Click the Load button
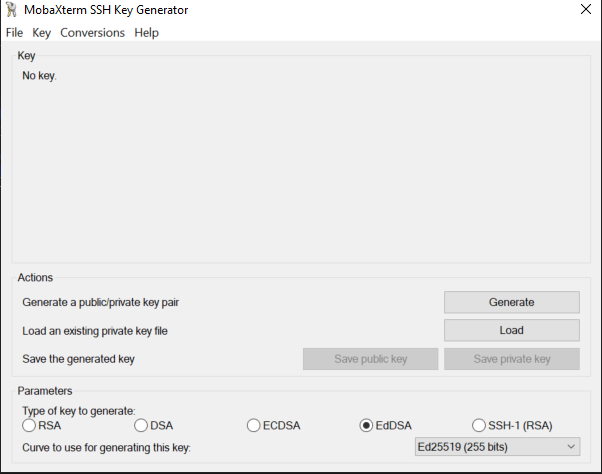The height and width of the screenshot is (474, 602). (512, 330)
